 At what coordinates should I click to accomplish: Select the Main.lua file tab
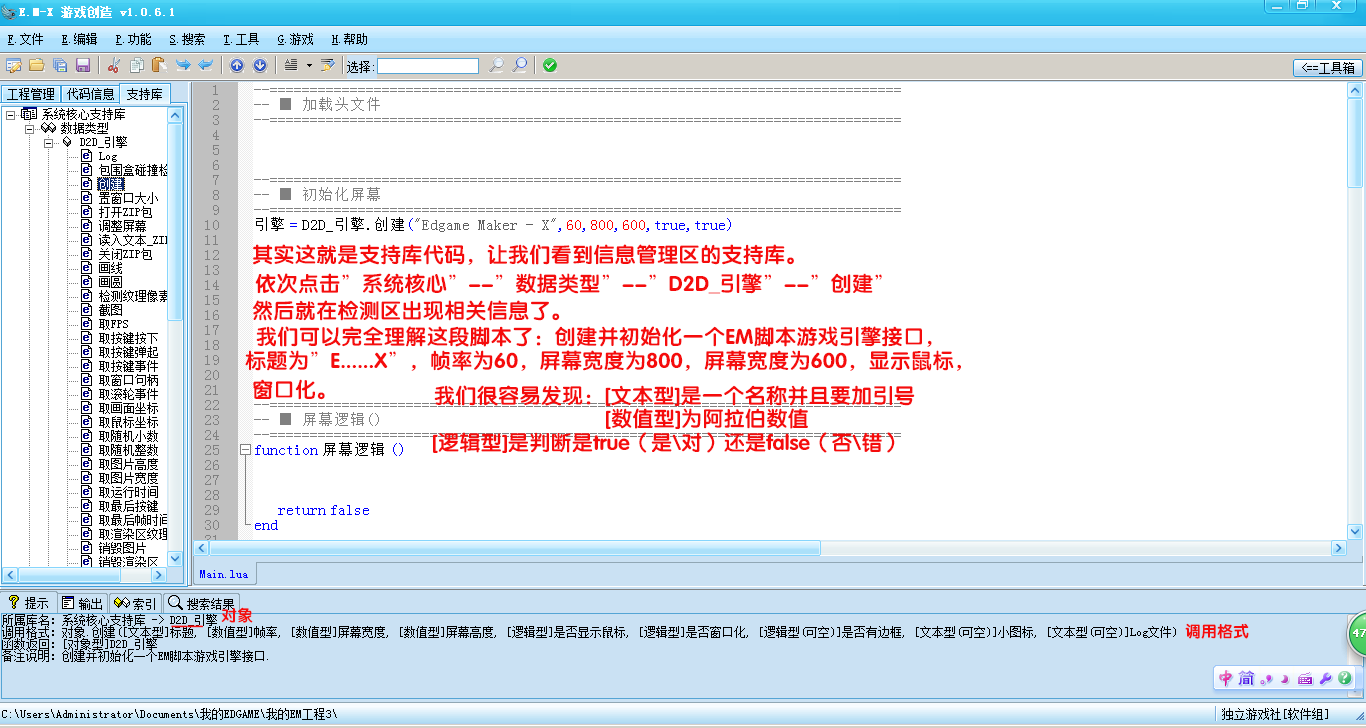click(225, 574)
